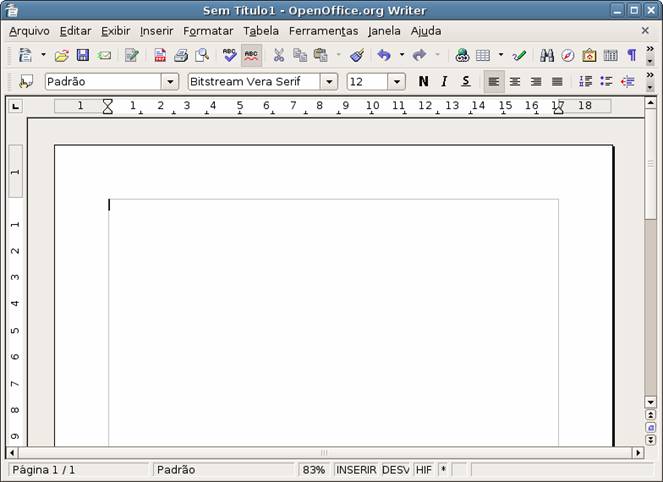The width and height of the screenshot is (663, 482).
Task: Click the Copy icon
Action: point(300,55)
